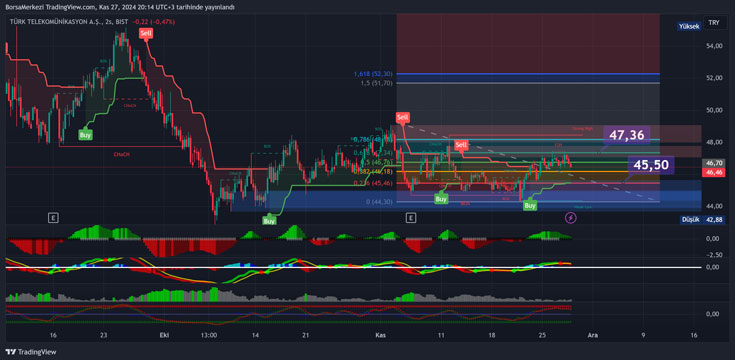Viewport: 735px width, 360px height.
Task: Click the earnings E icon below date 16
Action: point(54,218)
